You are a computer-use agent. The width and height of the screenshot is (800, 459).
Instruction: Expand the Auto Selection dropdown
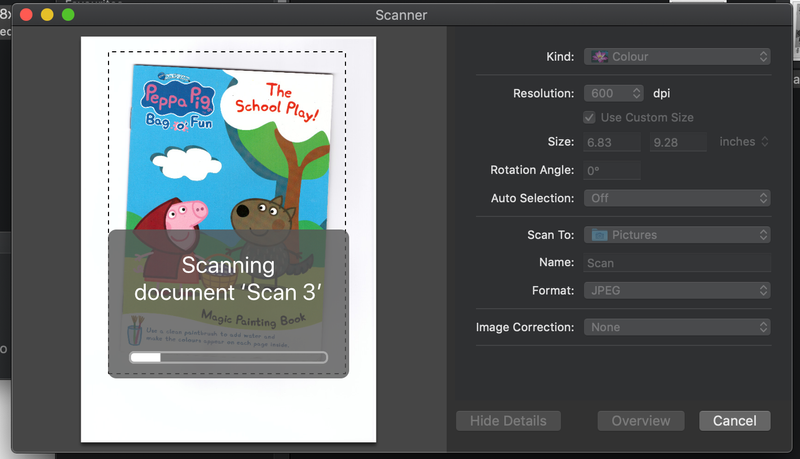[x=677, y=198]
